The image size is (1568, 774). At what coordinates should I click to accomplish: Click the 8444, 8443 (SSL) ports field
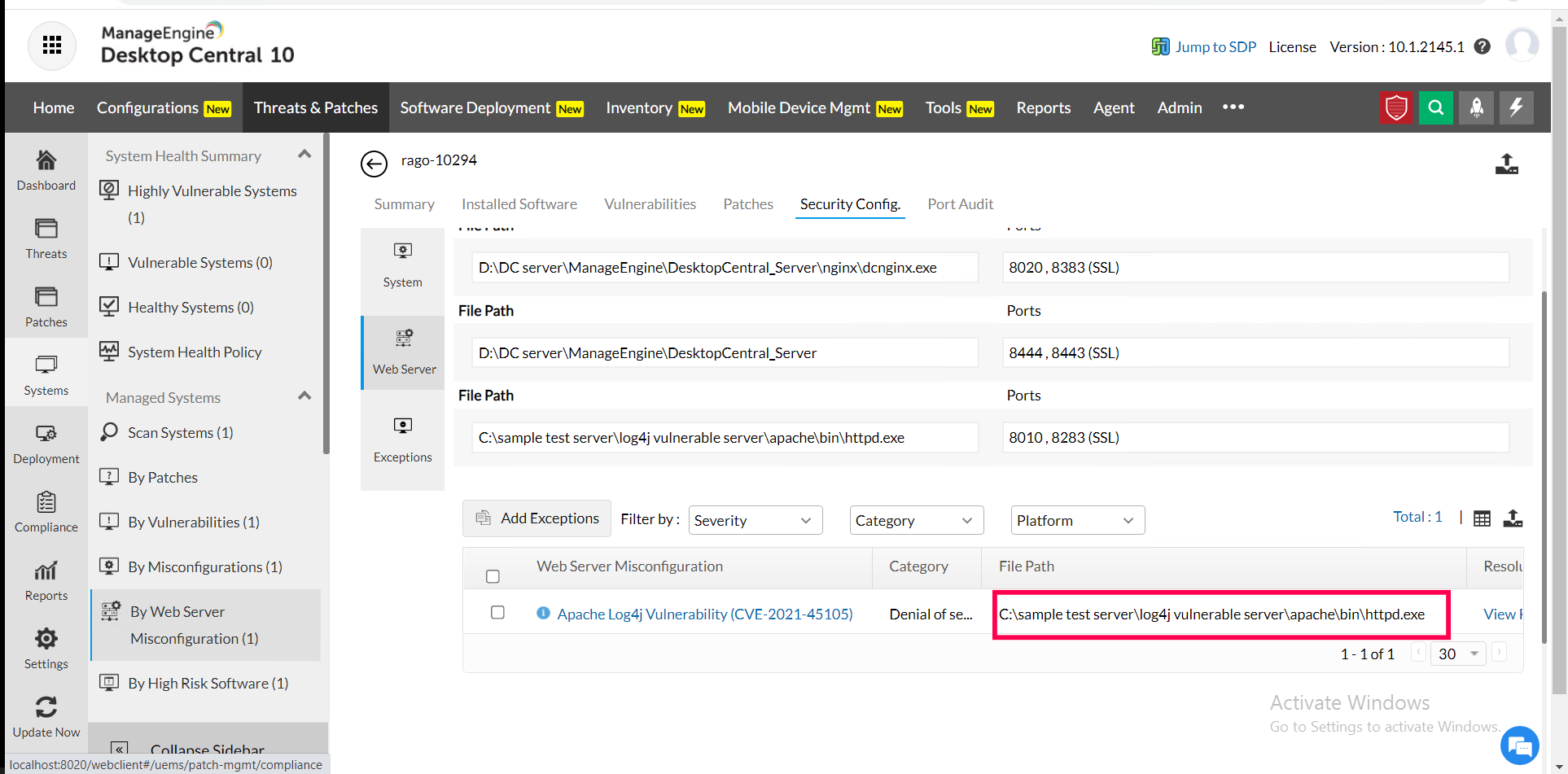[x=1255, y=352]
